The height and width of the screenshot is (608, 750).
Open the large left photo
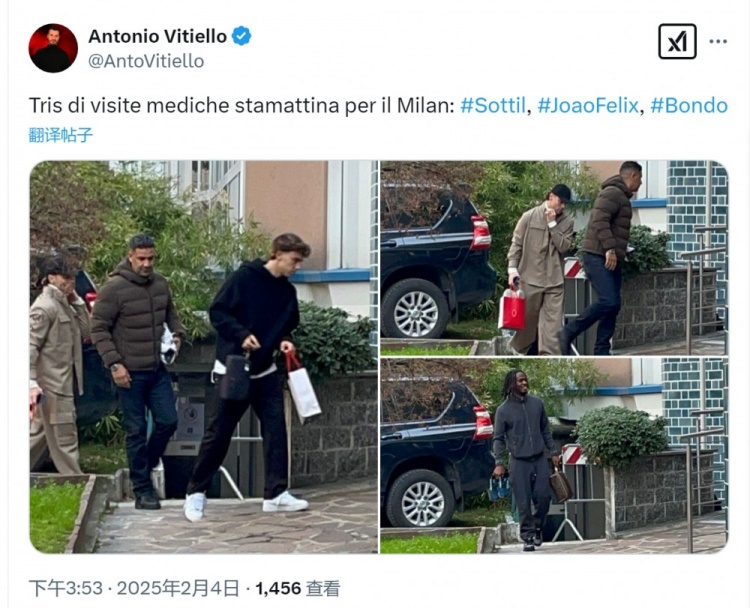pyautogui.click(x=204, y=357)
